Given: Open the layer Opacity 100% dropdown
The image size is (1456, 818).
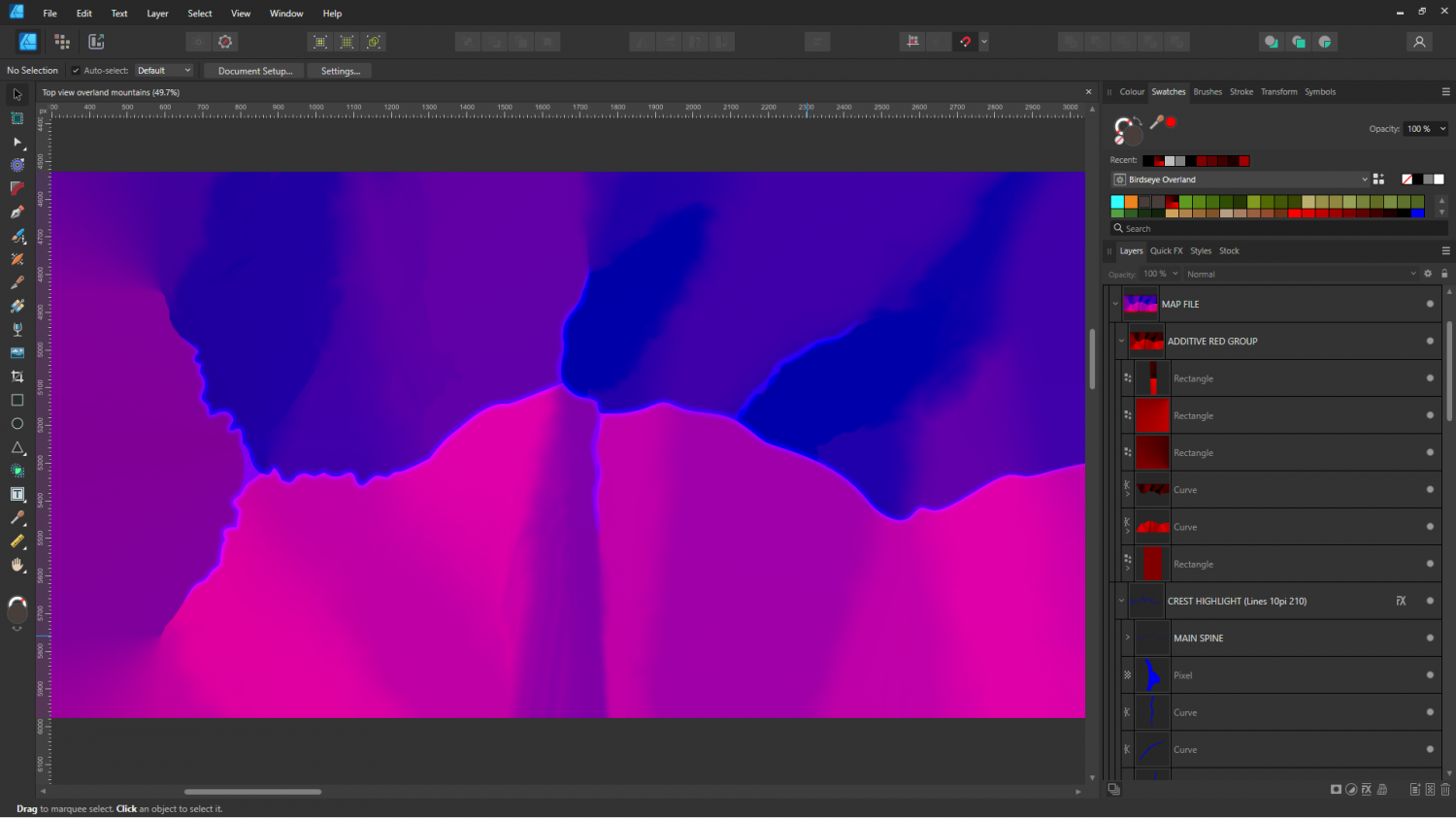Looking at the screenshot, I should pyautogui.click(x=1160, y=274).
